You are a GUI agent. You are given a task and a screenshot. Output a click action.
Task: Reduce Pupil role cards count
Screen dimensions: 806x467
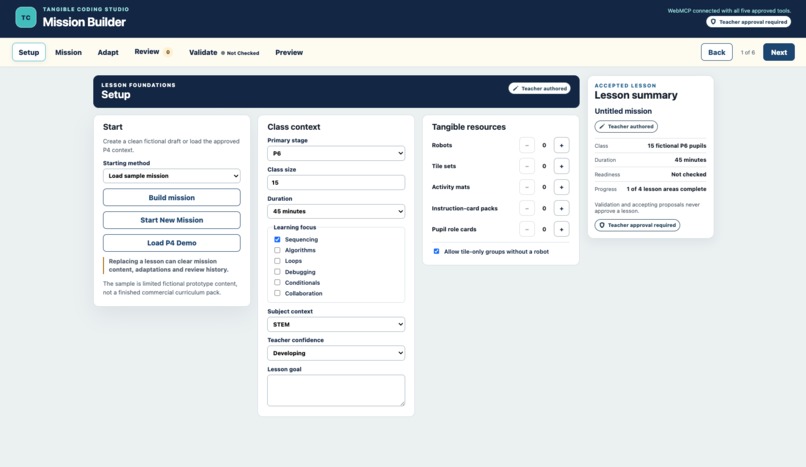tap(526, 229)
